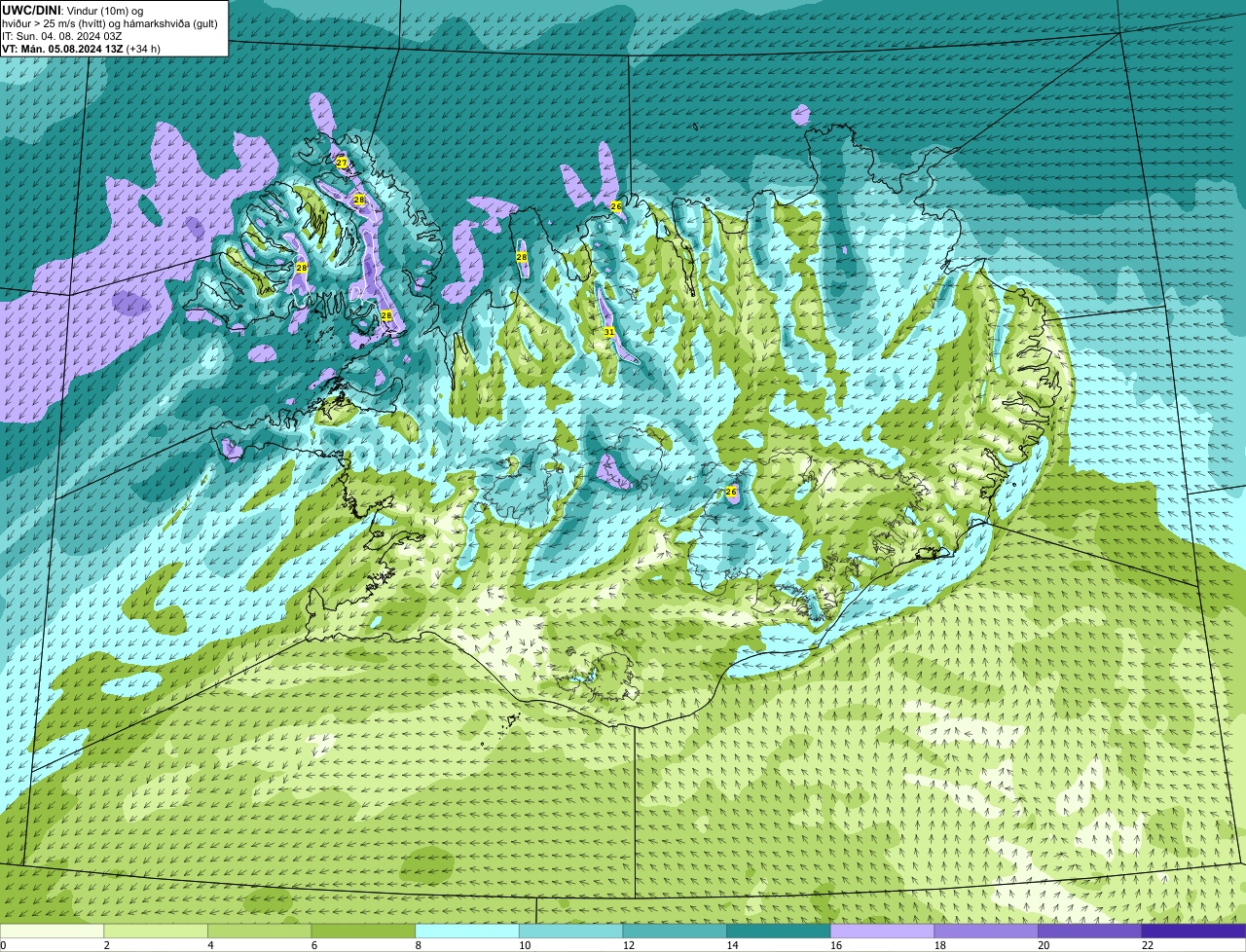Click the 'IT: Sun. 04. 08. 2024 03Z' line

point(62,35)
